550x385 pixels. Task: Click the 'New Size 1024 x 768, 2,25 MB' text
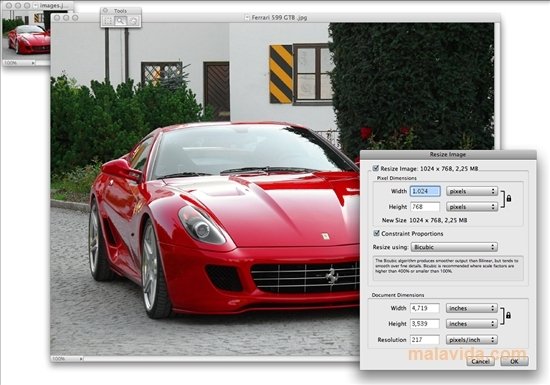pos(424,220)
